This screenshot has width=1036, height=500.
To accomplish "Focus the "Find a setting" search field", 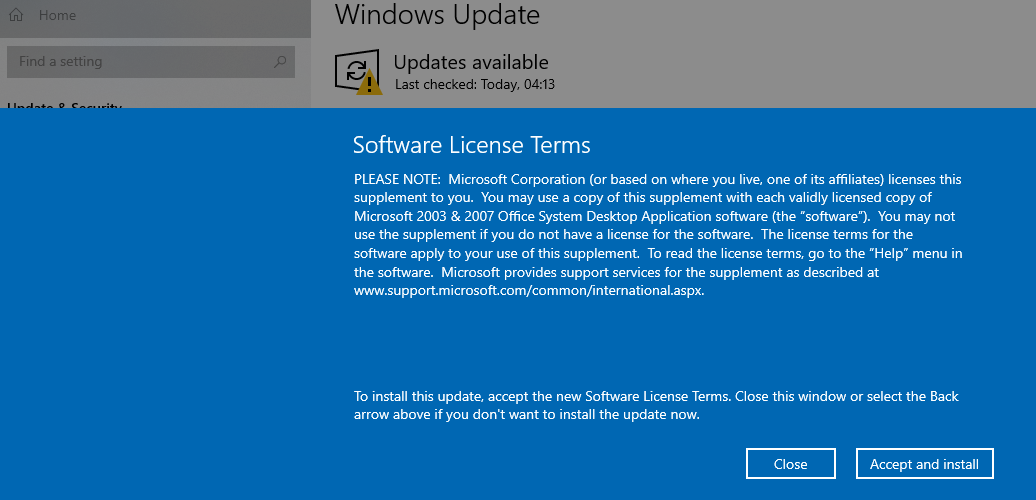I will tap(140, 62).
